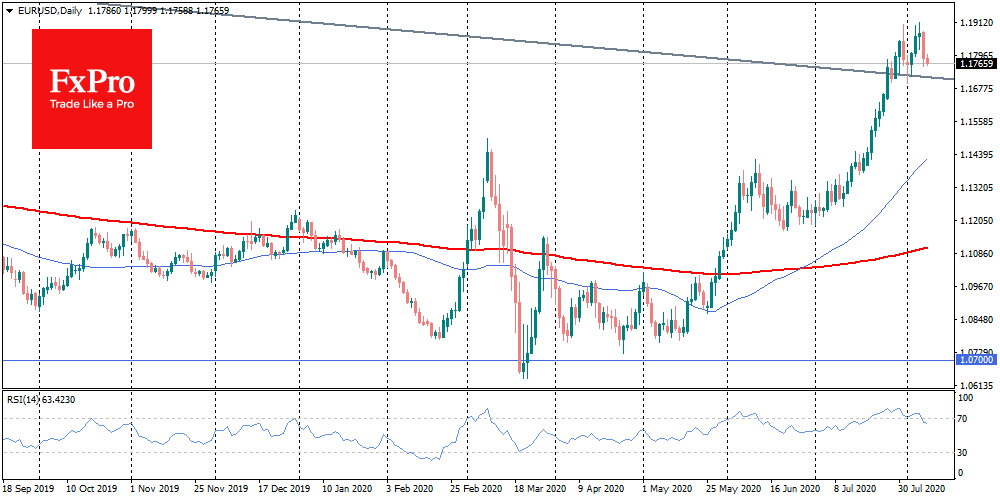Select the RSI(14) indicator label
Screen dimensions: 1000x500
(42, 400)
